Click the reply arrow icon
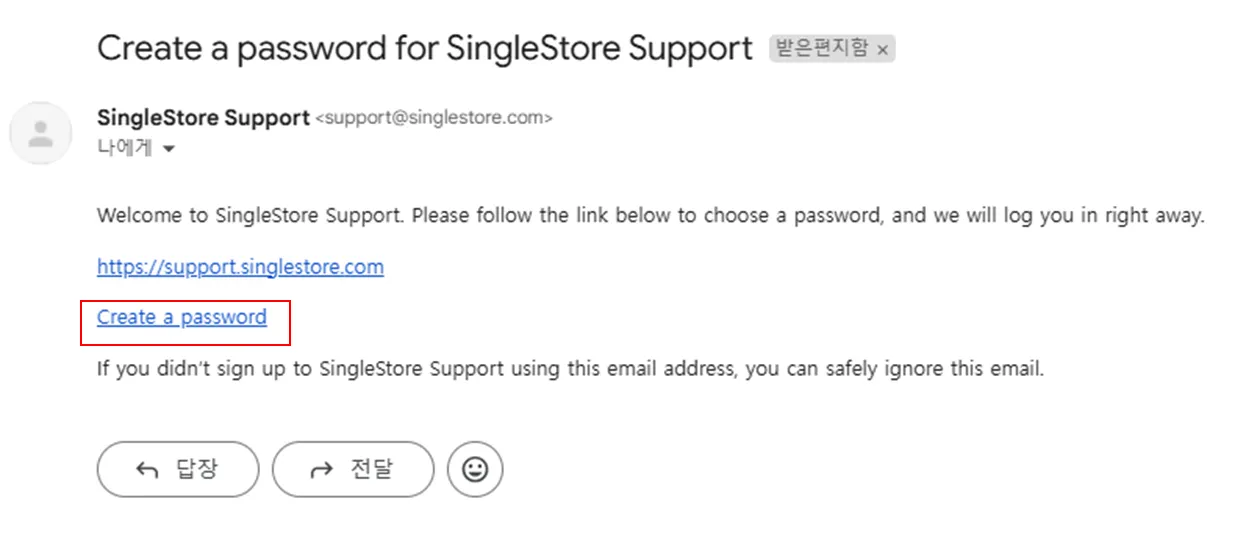Viewport: 1246px width, 535px height. click(147, 470)
